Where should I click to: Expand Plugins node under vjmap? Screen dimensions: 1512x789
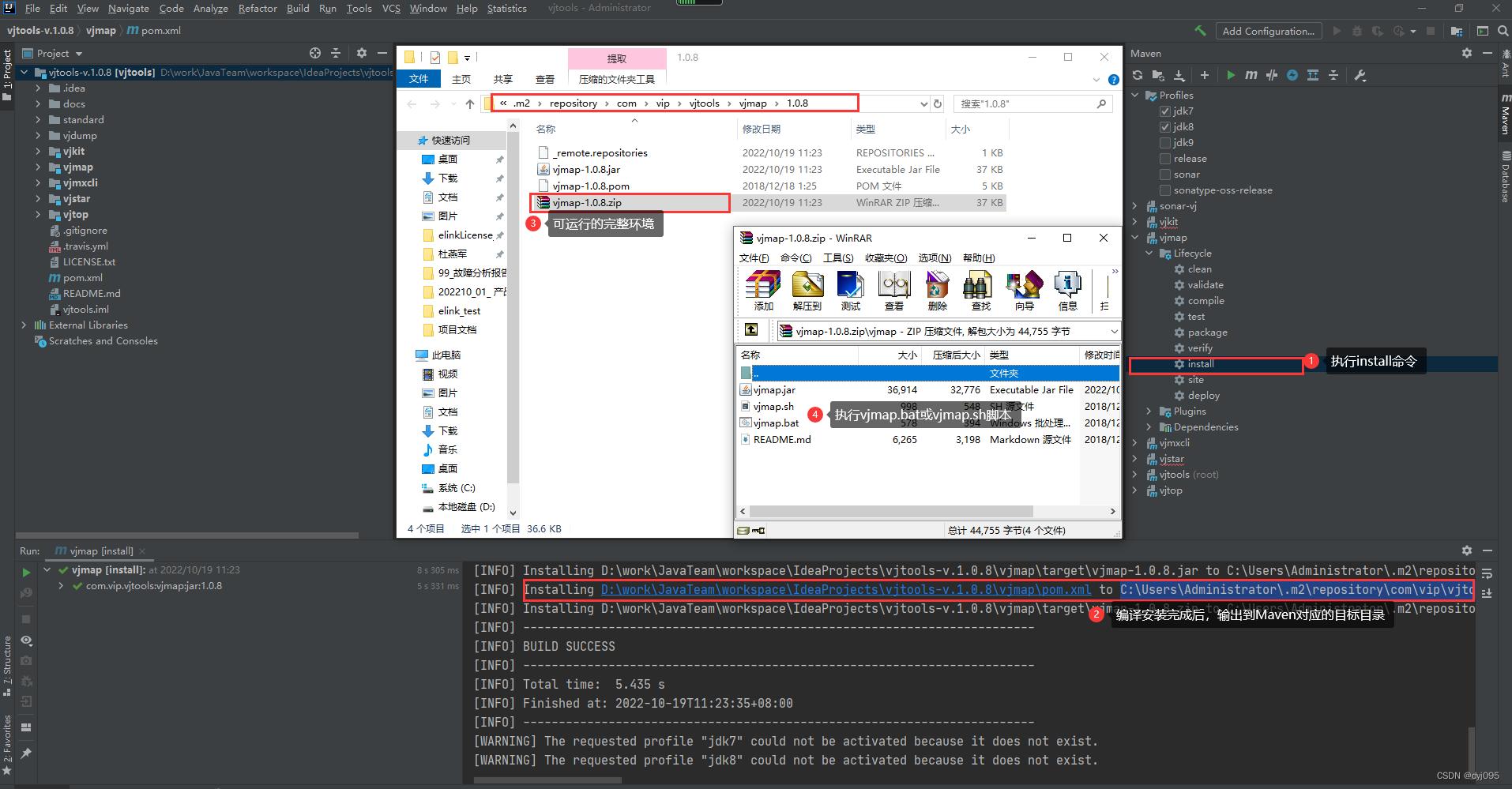coord(1149,411)
